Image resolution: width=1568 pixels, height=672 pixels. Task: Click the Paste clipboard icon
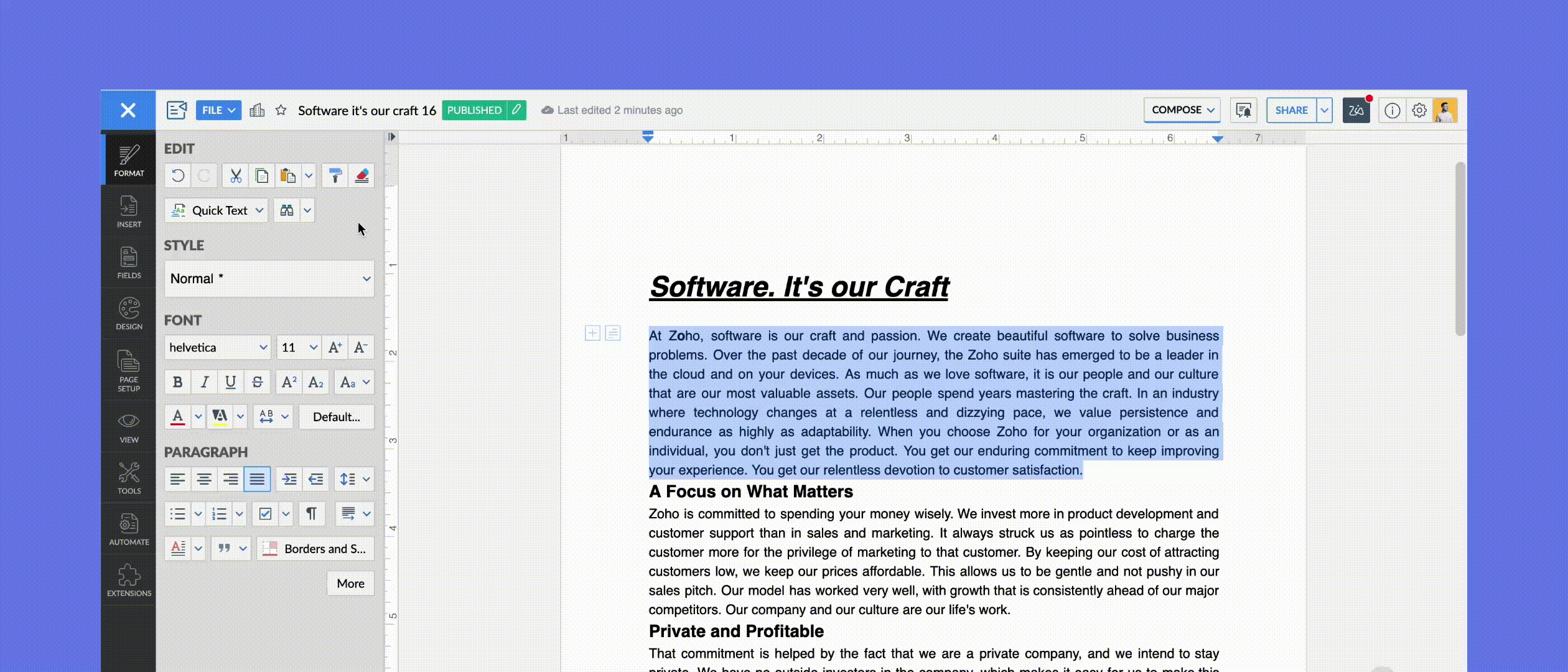coord(287,175)
